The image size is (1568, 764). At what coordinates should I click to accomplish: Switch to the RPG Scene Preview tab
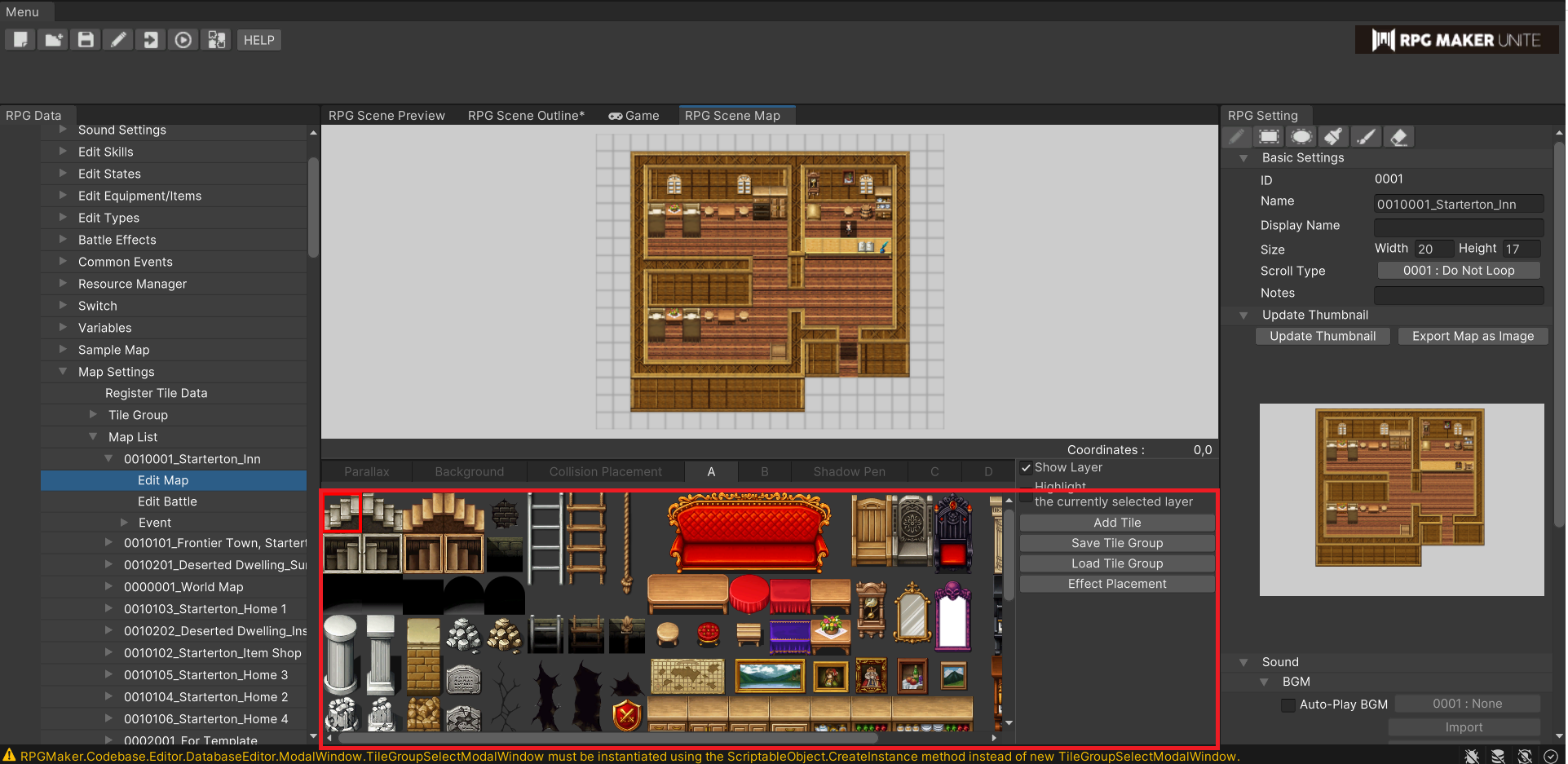(386, 116)
